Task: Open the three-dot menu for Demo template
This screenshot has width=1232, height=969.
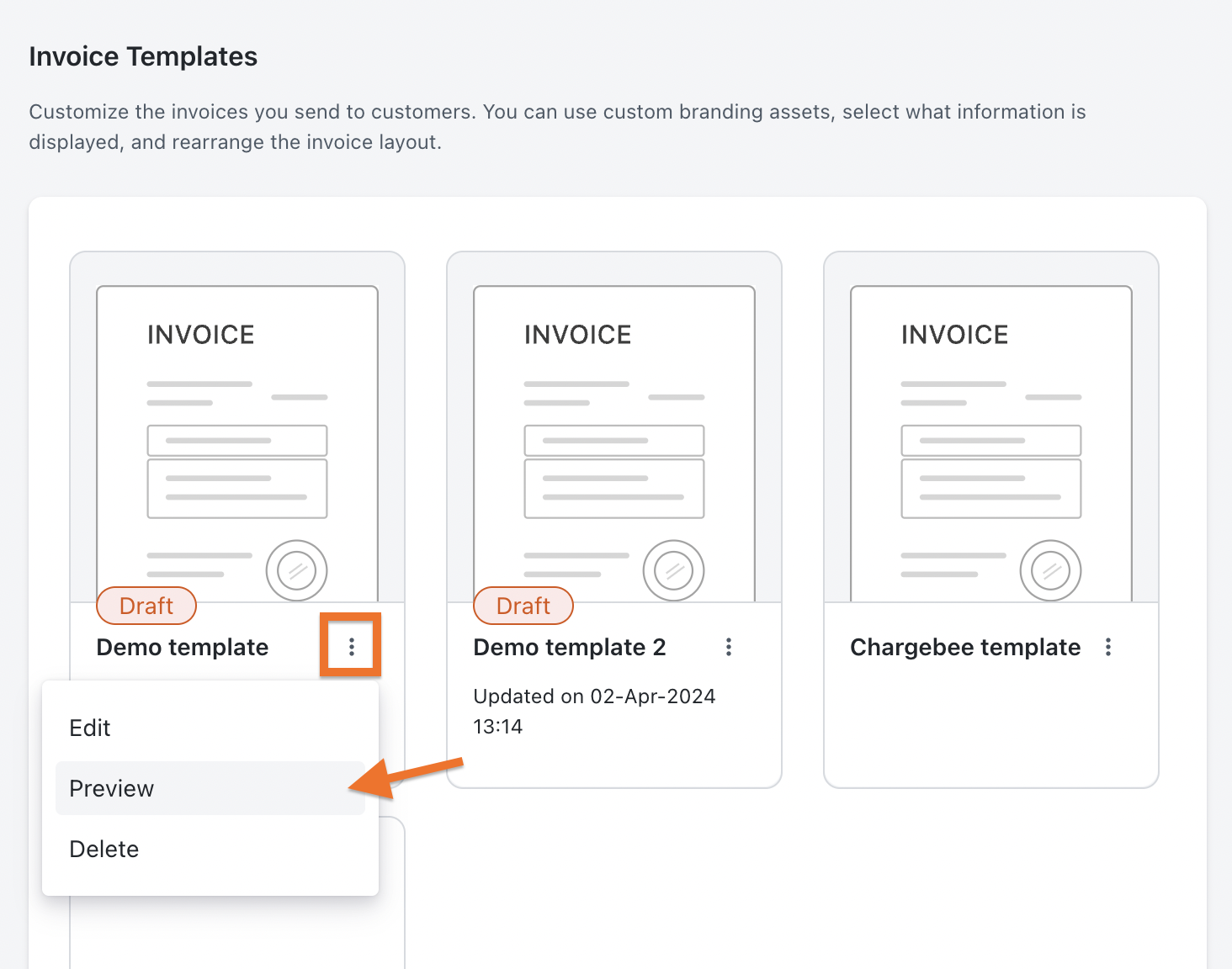Action: 351,646
